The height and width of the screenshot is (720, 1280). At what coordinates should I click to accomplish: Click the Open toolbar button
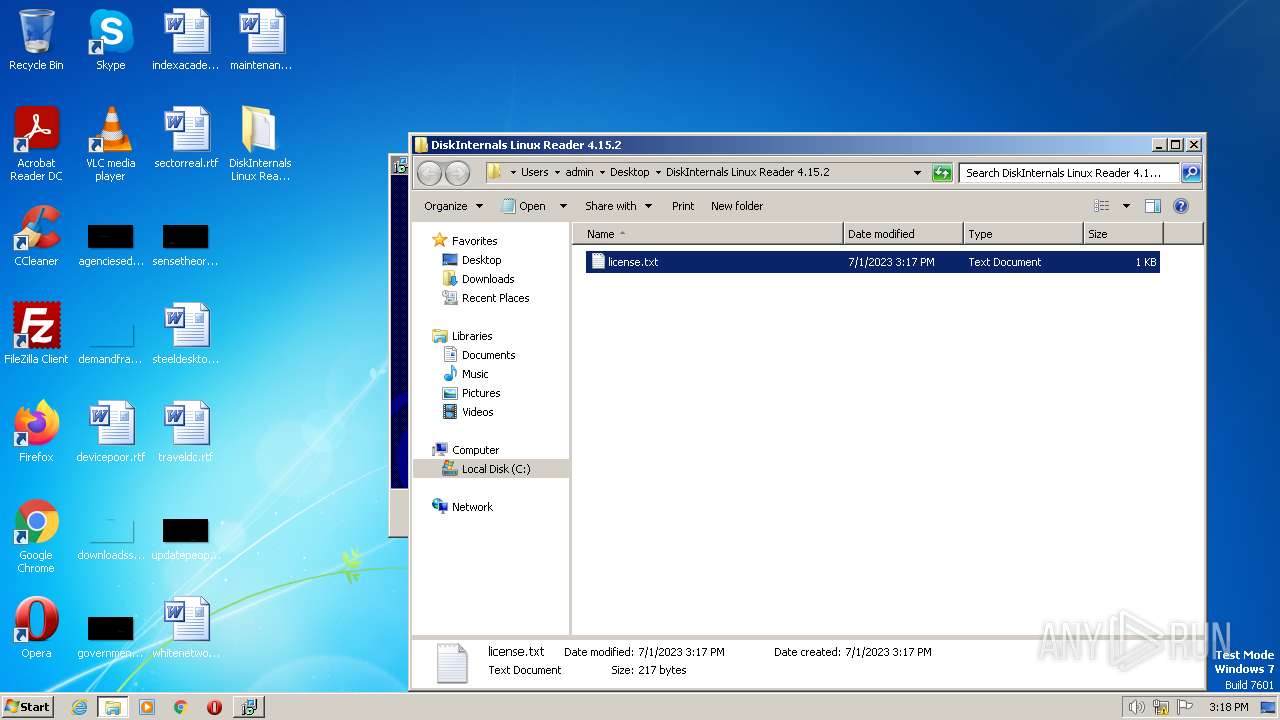pyautogui.click(x=524, y=206)
